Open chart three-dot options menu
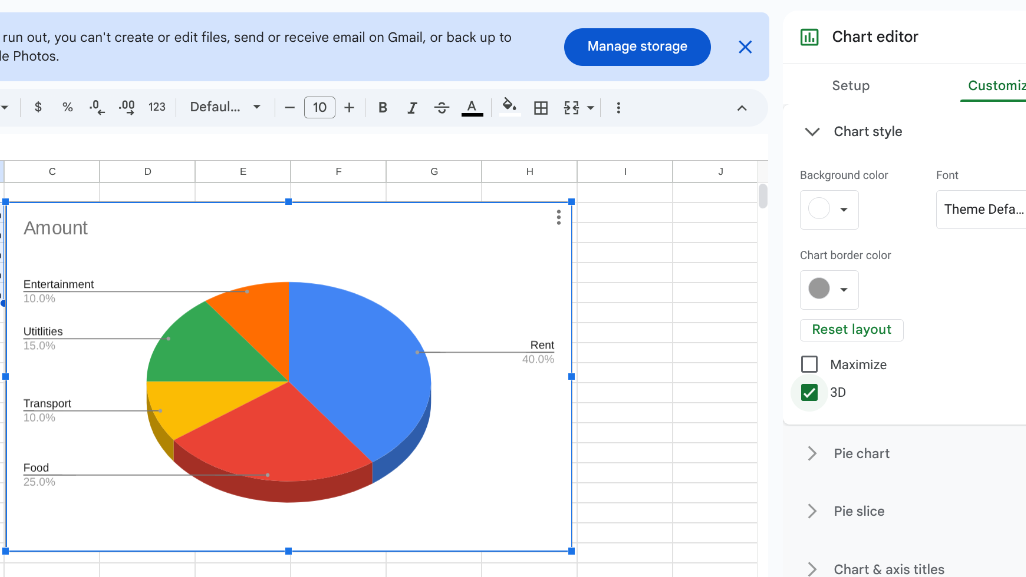The width and height of the screenshot is (1026, 577). click(558, 218)
